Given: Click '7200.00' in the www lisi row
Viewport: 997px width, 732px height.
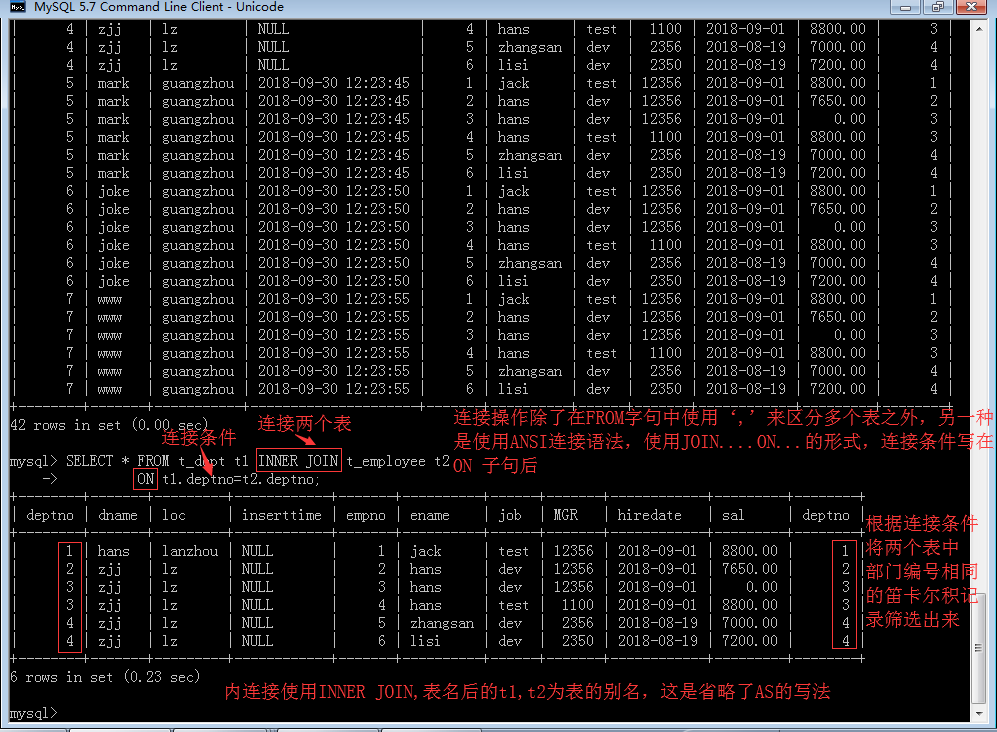Looking at the screenshot, I should [x=837, y=389].
